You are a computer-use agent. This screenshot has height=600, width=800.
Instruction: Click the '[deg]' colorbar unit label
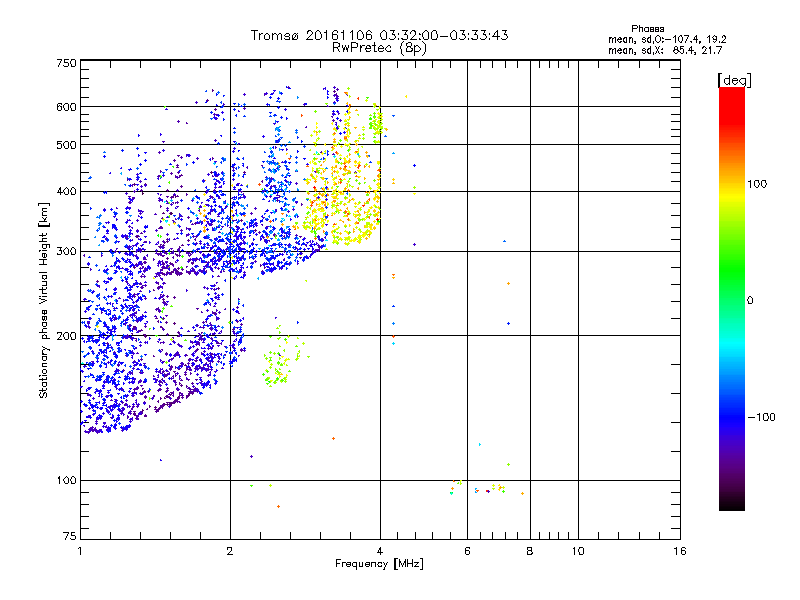click(x=734, y=80)
